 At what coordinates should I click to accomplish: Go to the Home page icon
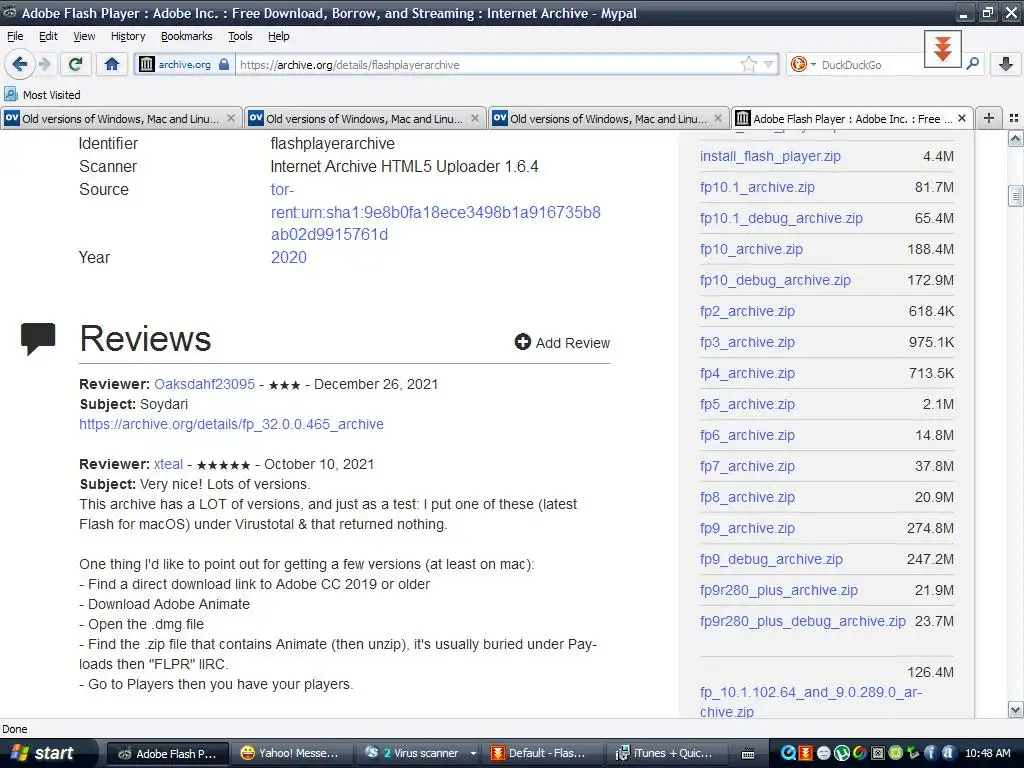[112, 64]
